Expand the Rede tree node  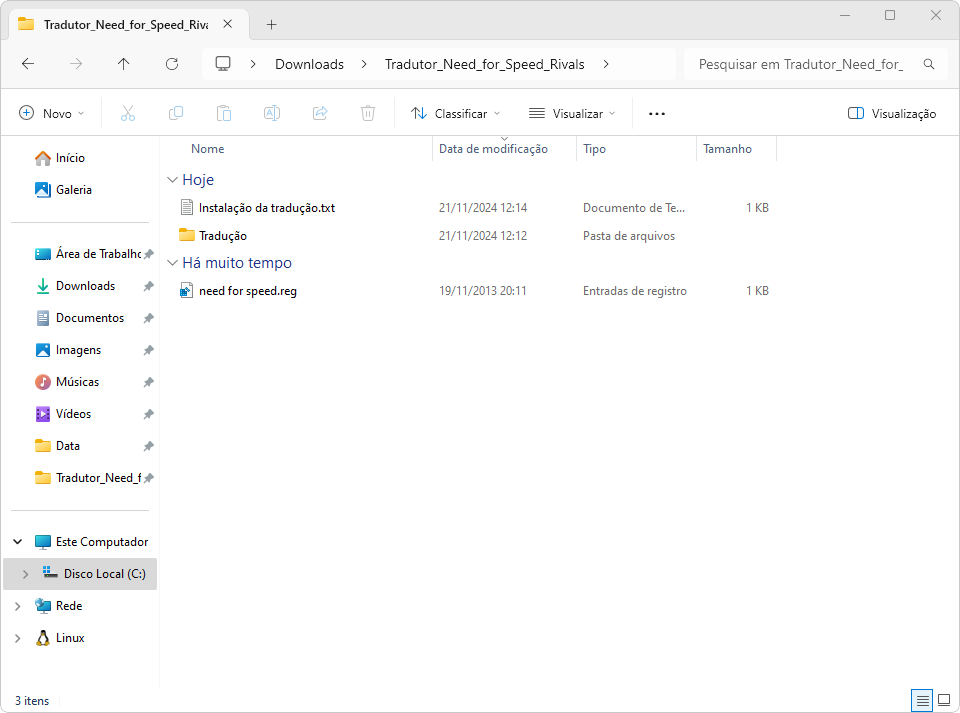18,606
